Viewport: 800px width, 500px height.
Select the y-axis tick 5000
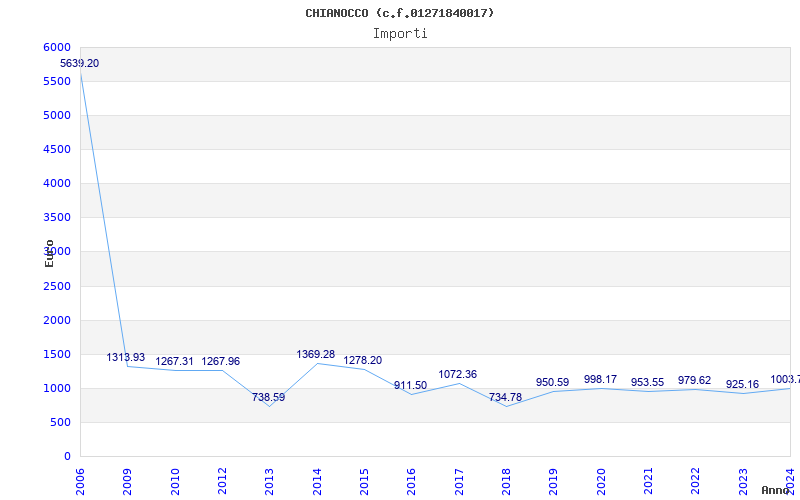57,115
